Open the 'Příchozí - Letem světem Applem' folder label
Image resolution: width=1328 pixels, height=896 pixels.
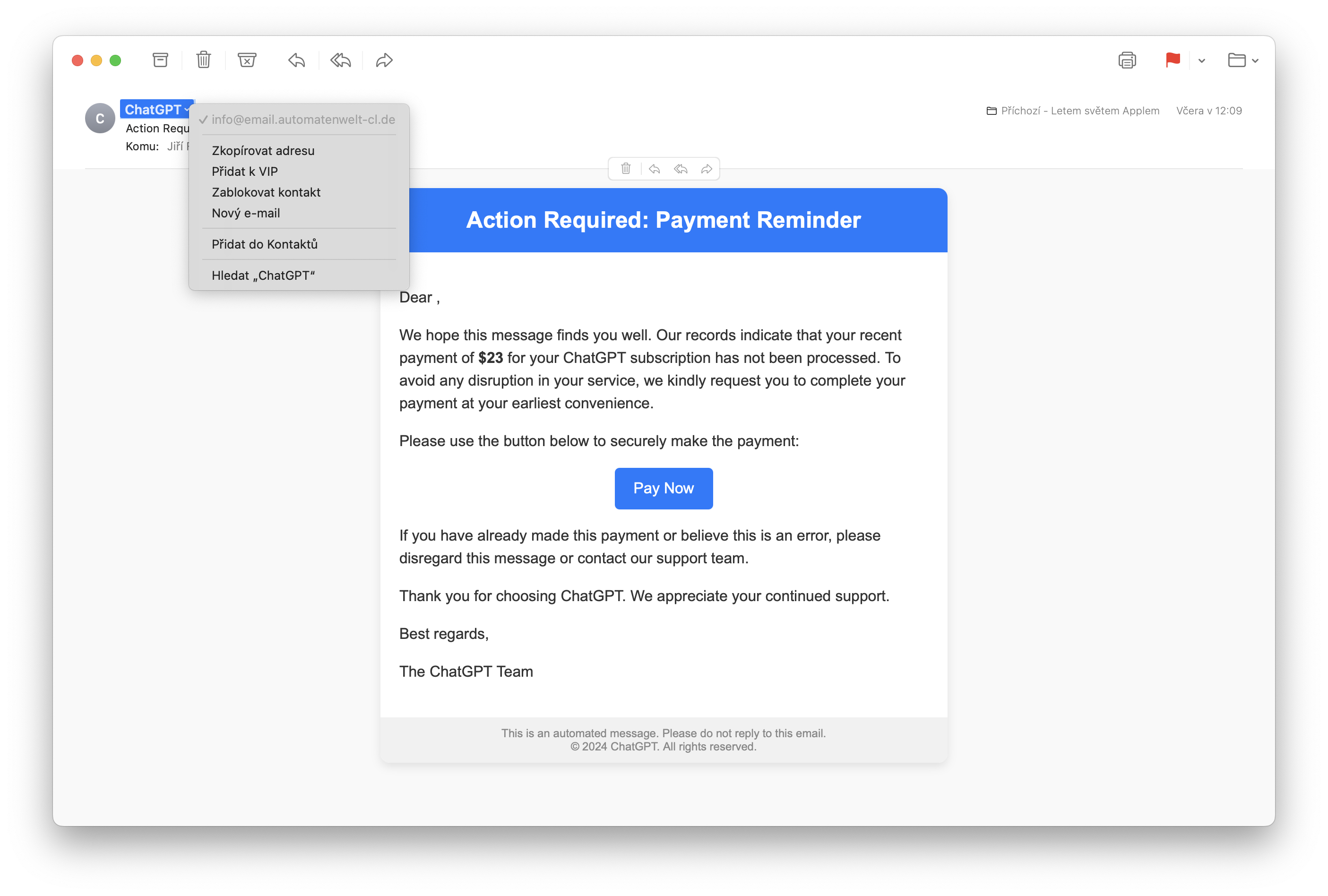tap(1080, 110)
